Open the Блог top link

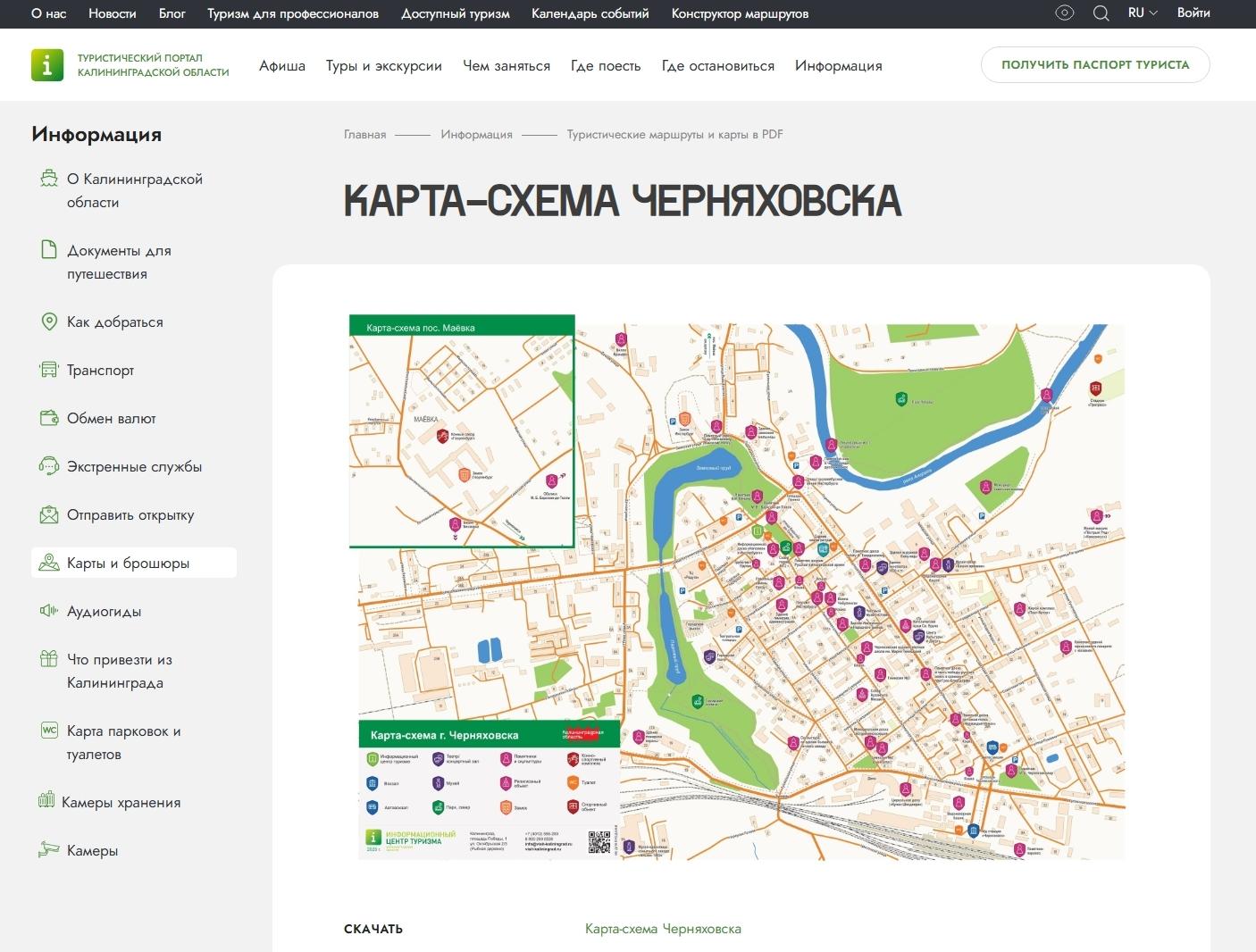click(172, 13)
